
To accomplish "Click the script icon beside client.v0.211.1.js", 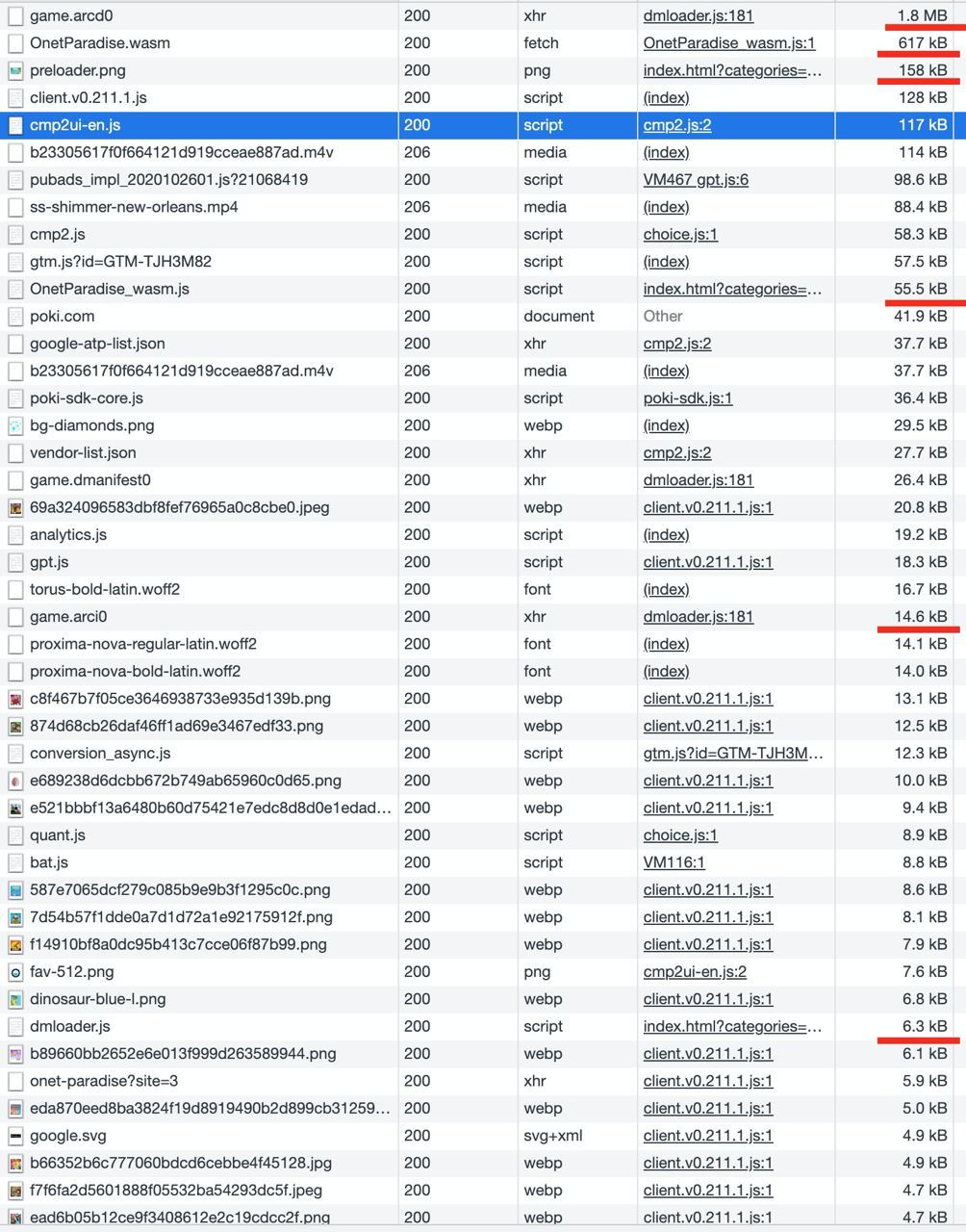I will click(x=15, y=98).
